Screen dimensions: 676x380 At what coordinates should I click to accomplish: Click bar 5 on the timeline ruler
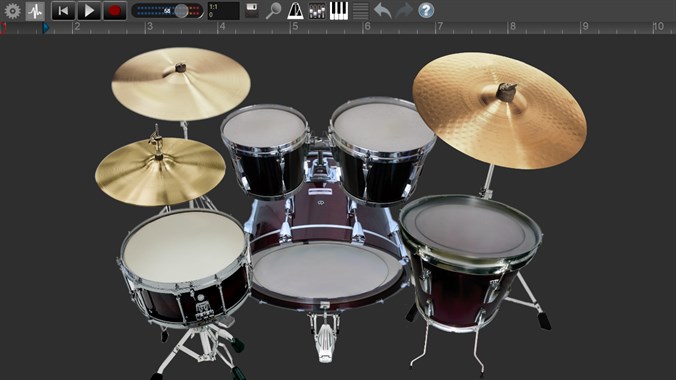click(295, 27)
